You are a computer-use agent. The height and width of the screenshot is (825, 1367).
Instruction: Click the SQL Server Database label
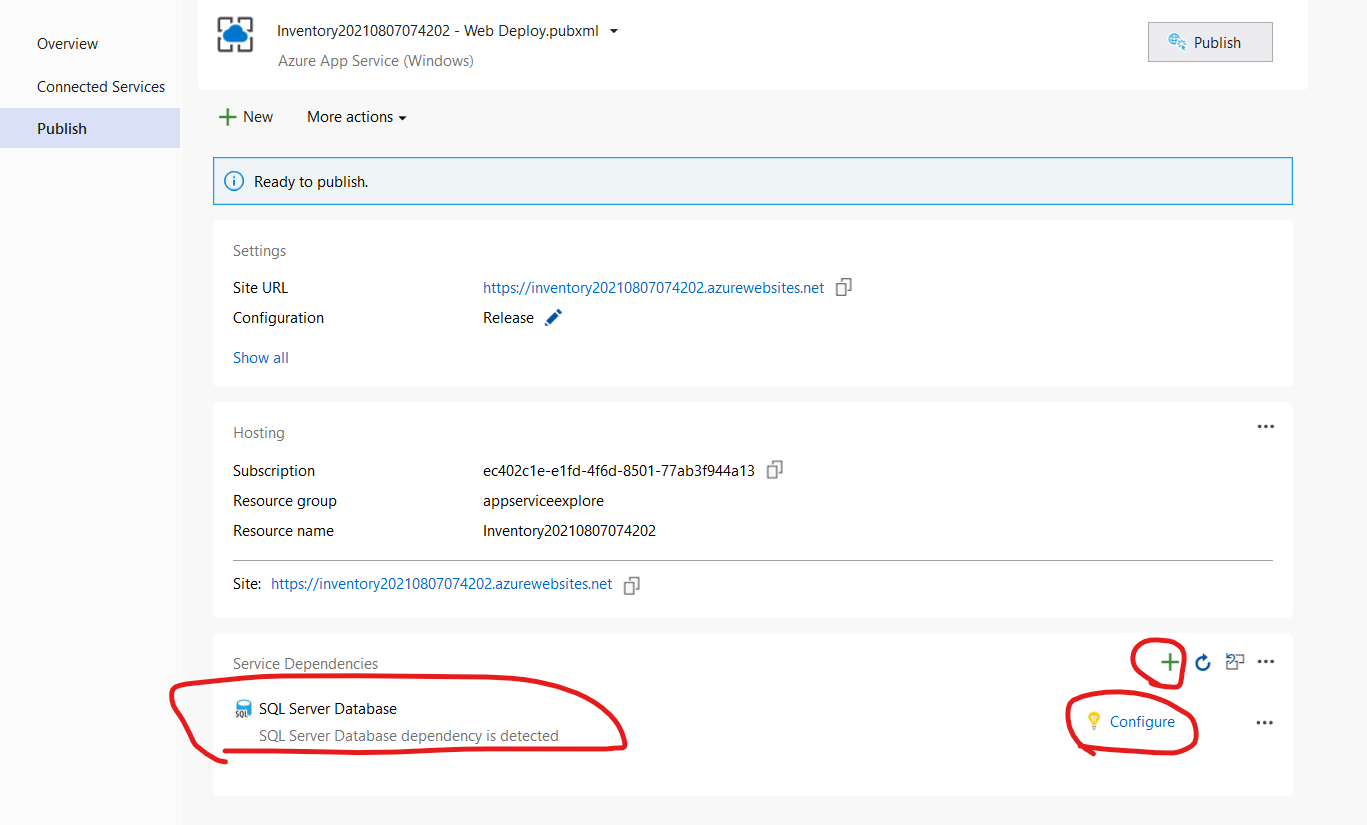coord(328,709)
